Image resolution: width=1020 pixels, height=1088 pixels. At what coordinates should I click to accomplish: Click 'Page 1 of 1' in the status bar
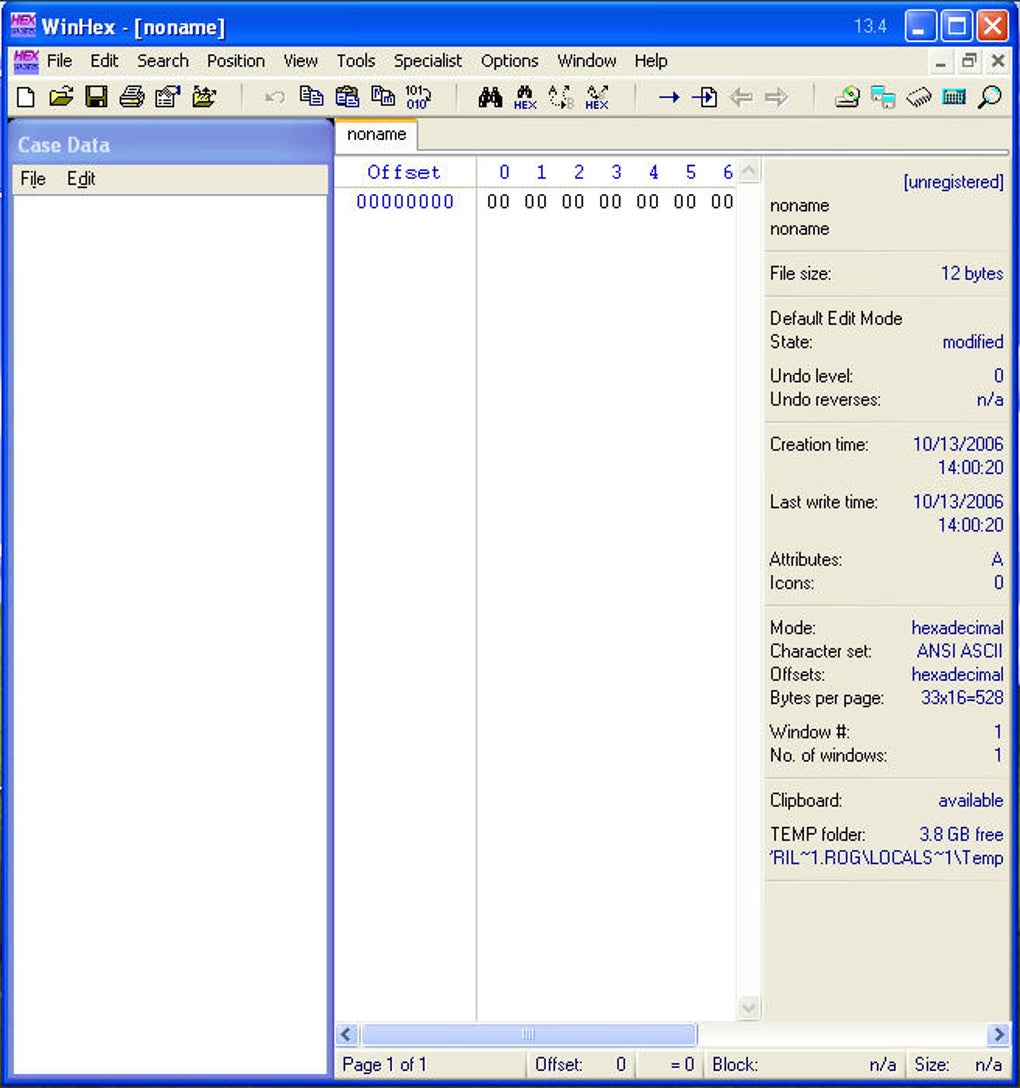[385, 1065]
